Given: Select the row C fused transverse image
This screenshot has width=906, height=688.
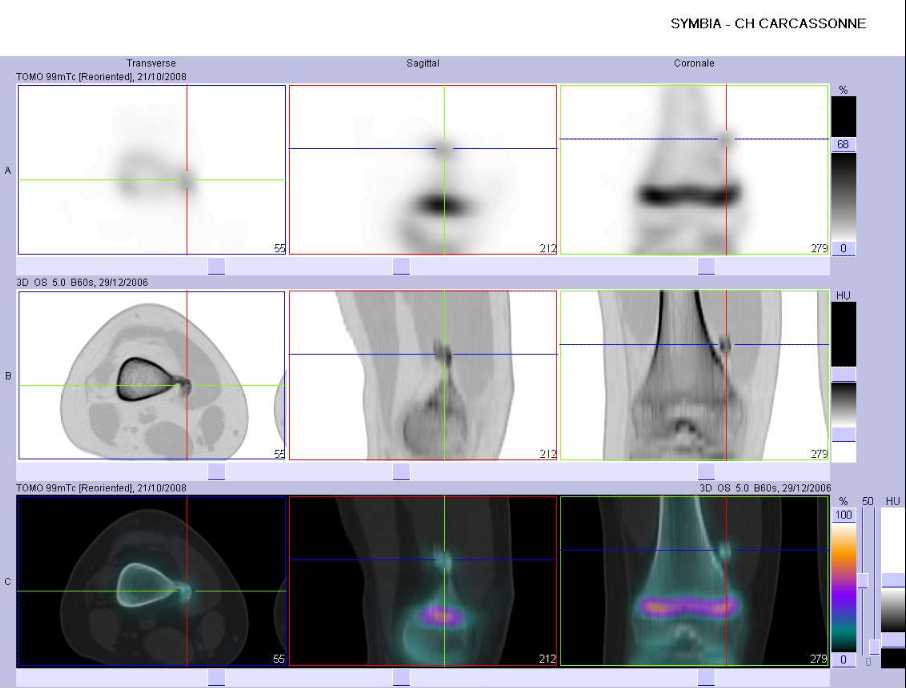Looking at the screenshot, I should pos(151,581).
